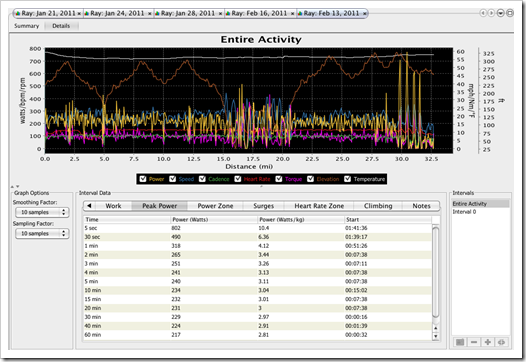
Task: Open the Sampling Factor dropdown
Action: [42, 234]
